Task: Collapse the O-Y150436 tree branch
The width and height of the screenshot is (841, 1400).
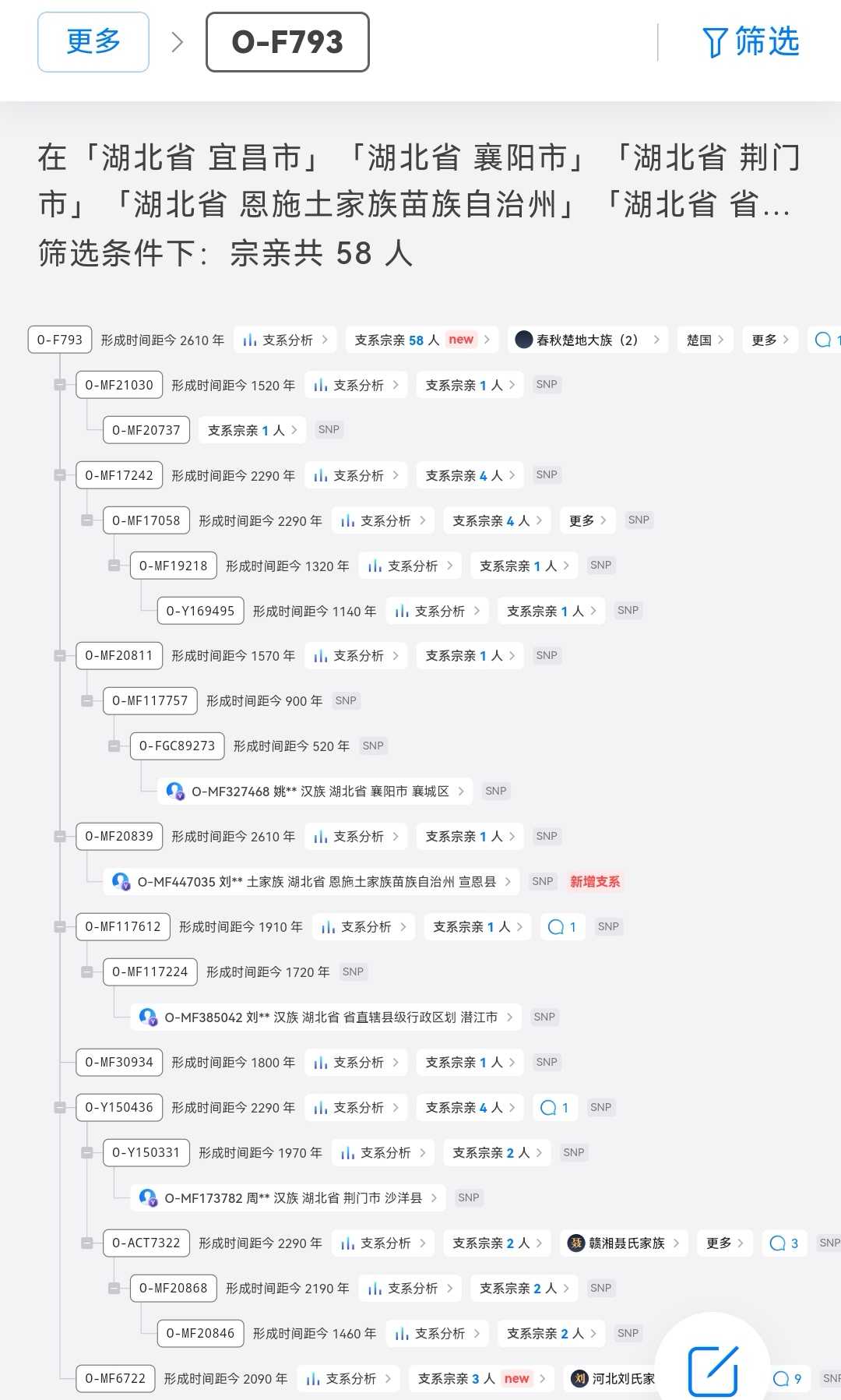Action: (60, 1108)
